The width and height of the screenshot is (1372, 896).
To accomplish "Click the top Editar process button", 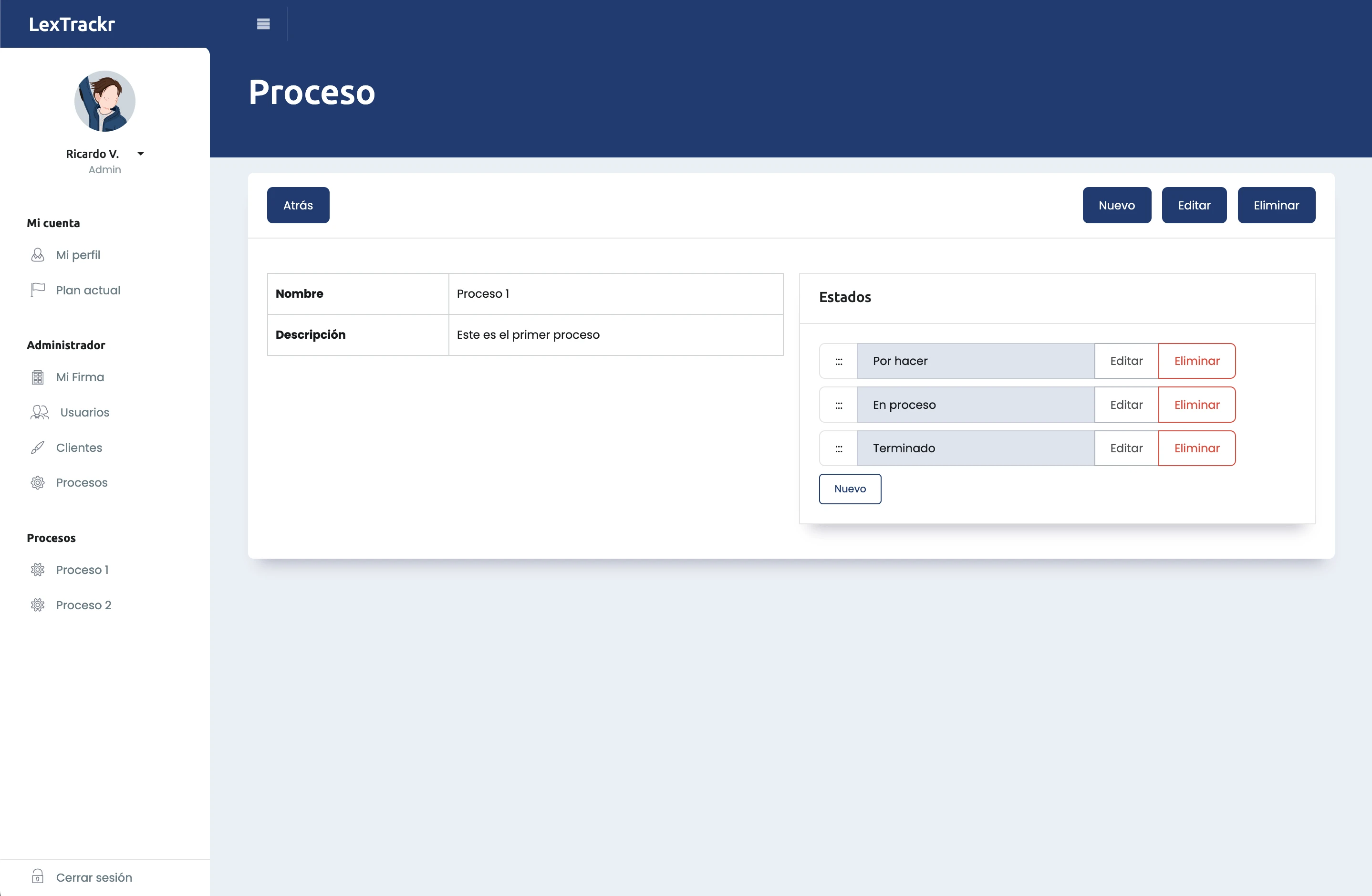I will click(x=1194, y=205).
